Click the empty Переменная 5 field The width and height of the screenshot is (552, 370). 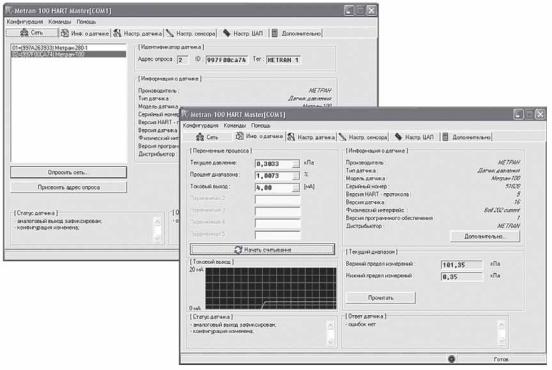coord(278,235)
